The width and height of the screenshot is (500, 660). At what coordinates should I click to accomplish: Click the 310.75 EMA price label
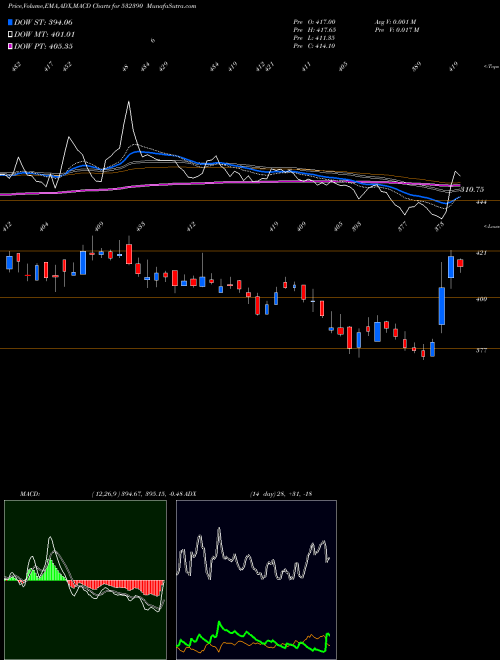click(473, 190)
